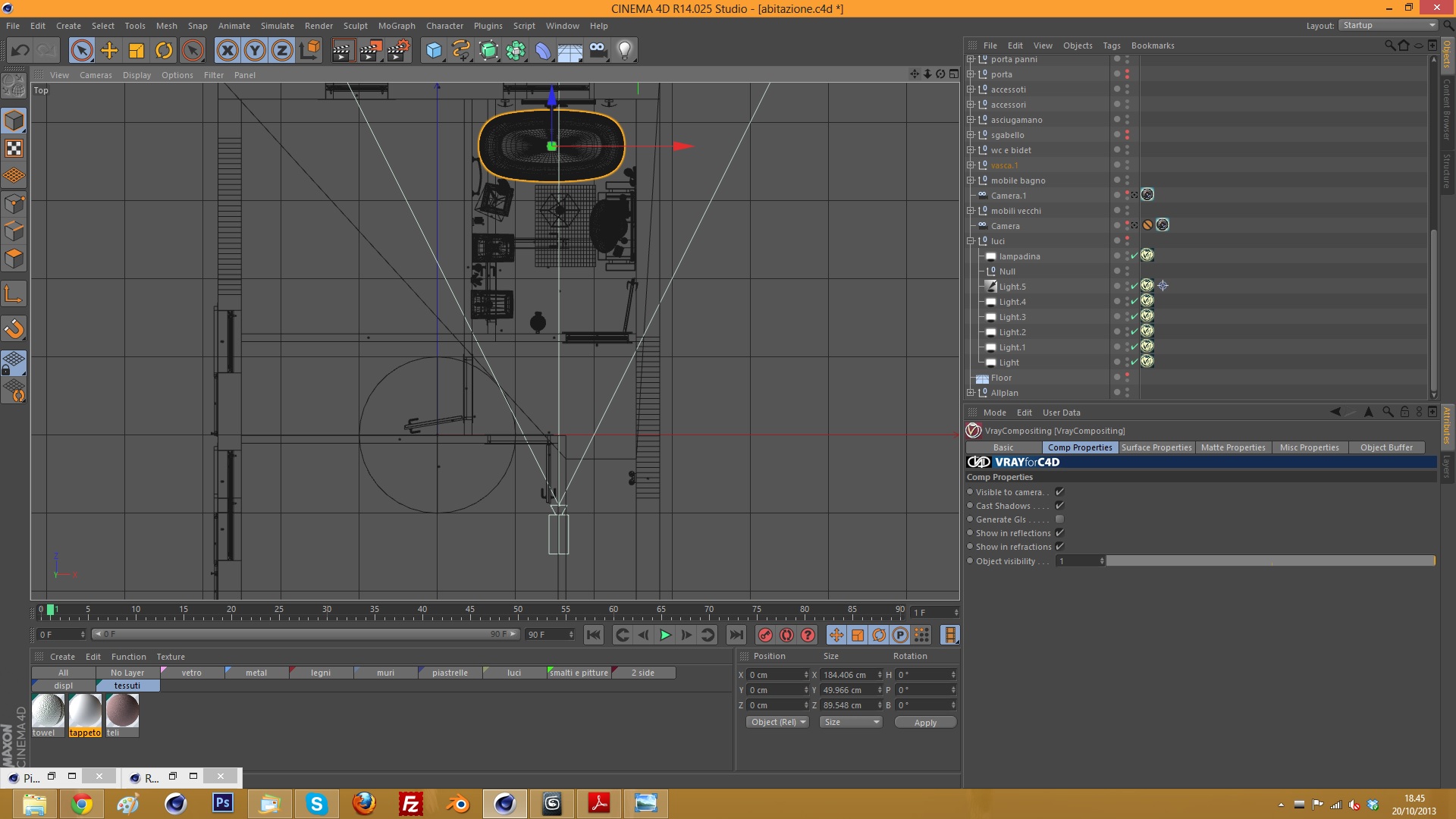The image size is (1456, 819).
Task: Open the Render menu
Action: point(318,26)
